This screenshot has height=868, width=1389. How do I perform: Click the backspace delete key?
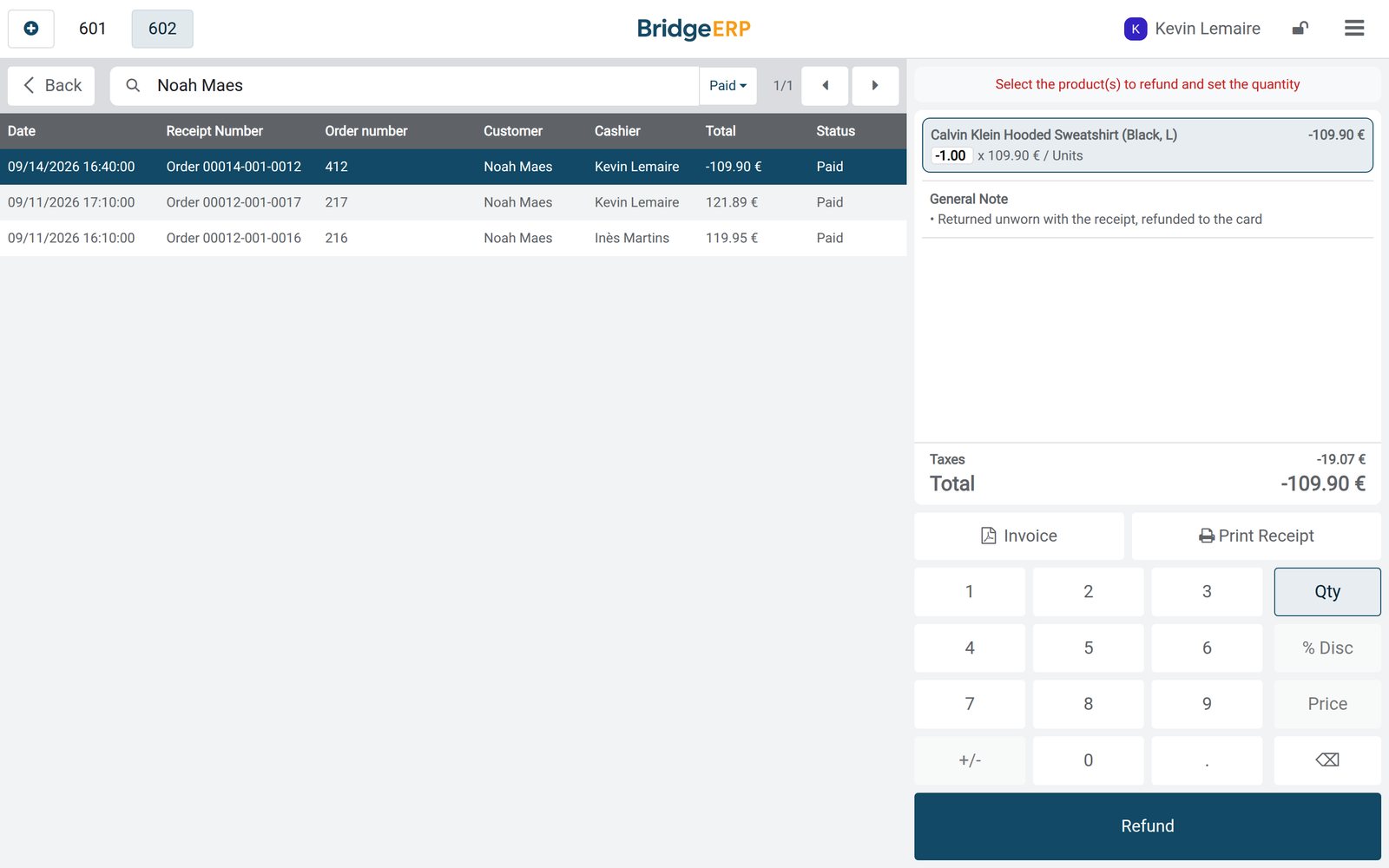[x=1327, y=760]
